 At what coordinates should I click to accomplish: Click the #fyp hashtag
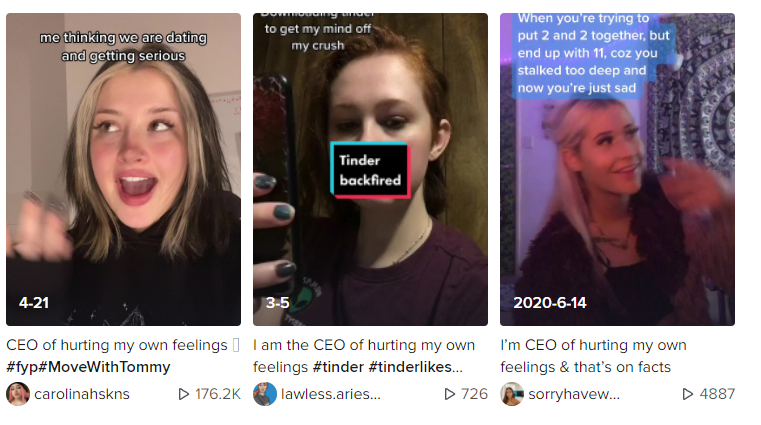(22, 367)
